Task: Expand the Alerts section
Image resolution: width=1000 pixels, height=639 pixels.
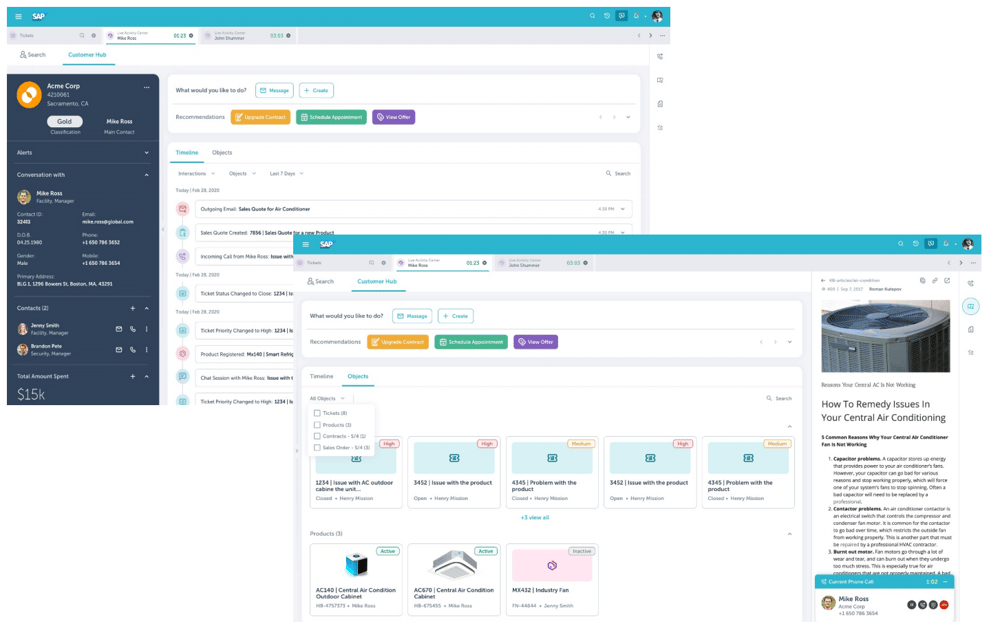Action: [x=147, y=152]
